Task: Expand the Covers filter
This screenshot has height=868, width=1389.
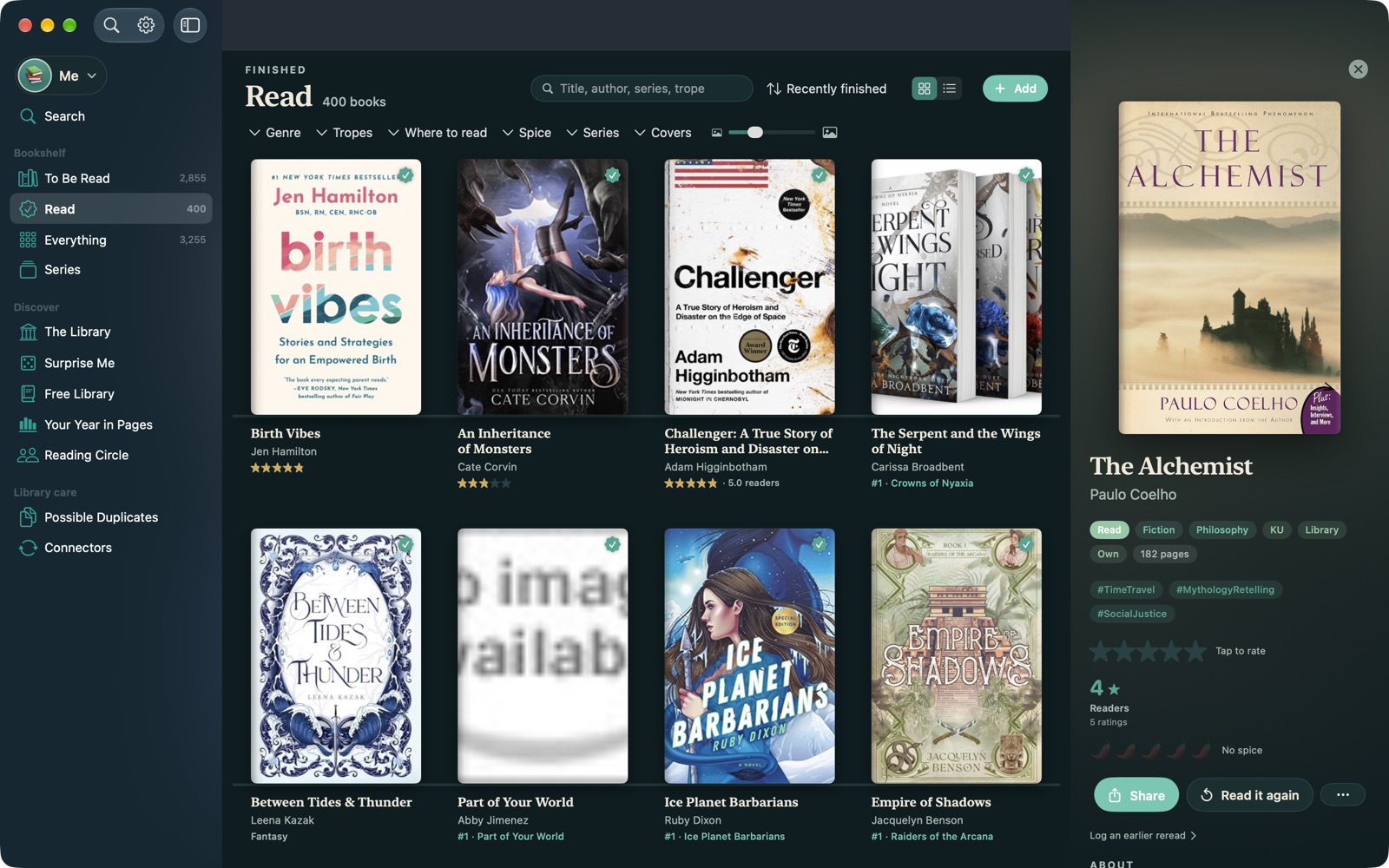Action: tap(662, 133)
